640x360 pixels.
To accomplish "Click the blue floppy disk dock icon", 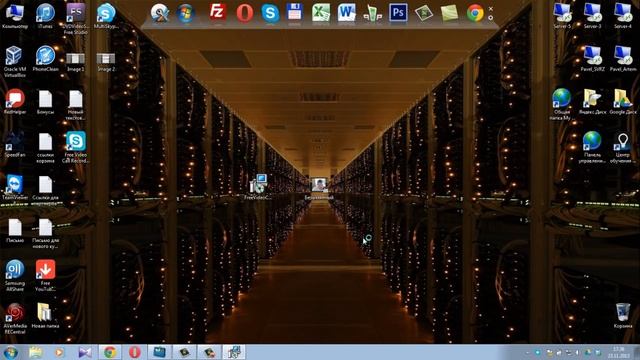I will tap(294, 13).
